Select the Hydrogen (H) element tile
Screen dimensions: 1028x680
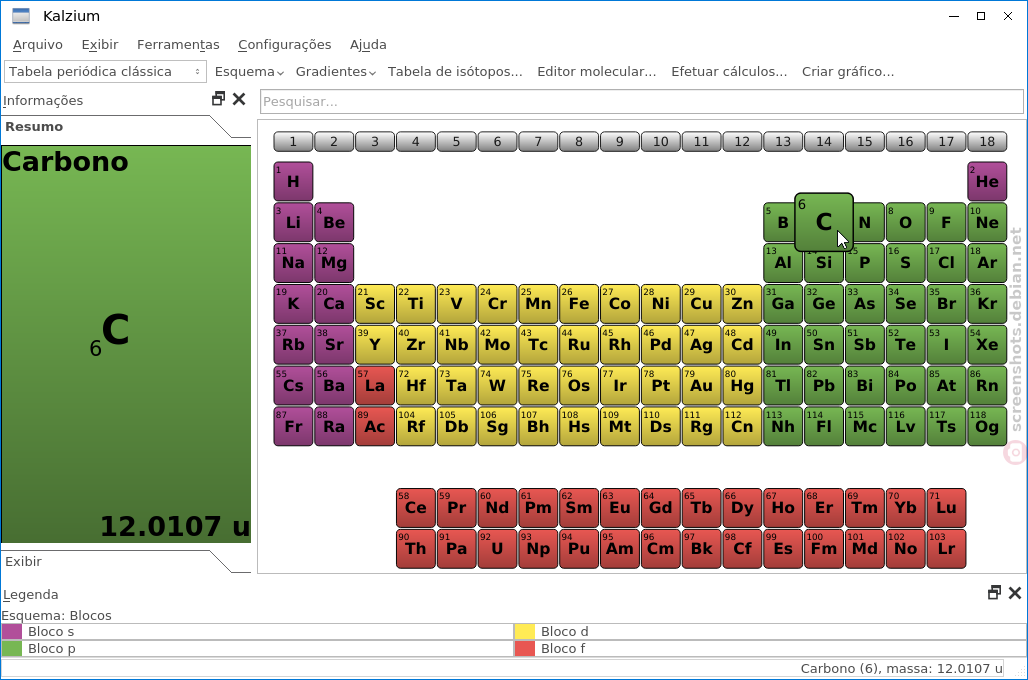click(293, 181)
